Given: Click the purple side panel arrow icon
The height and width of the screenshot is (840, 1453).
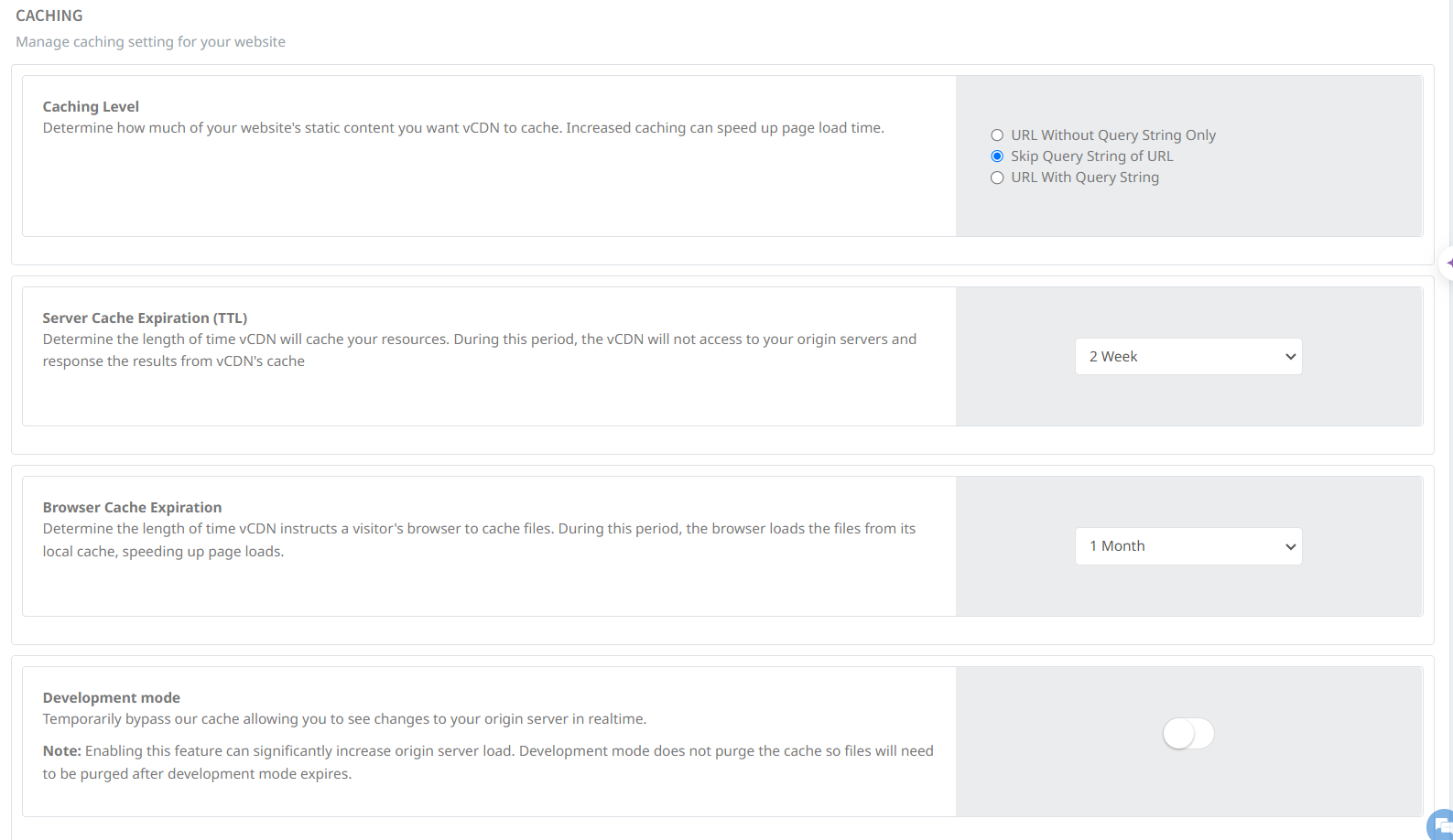Looking at the screenshot, I should pyautogui.click(x=1448, y=263).
